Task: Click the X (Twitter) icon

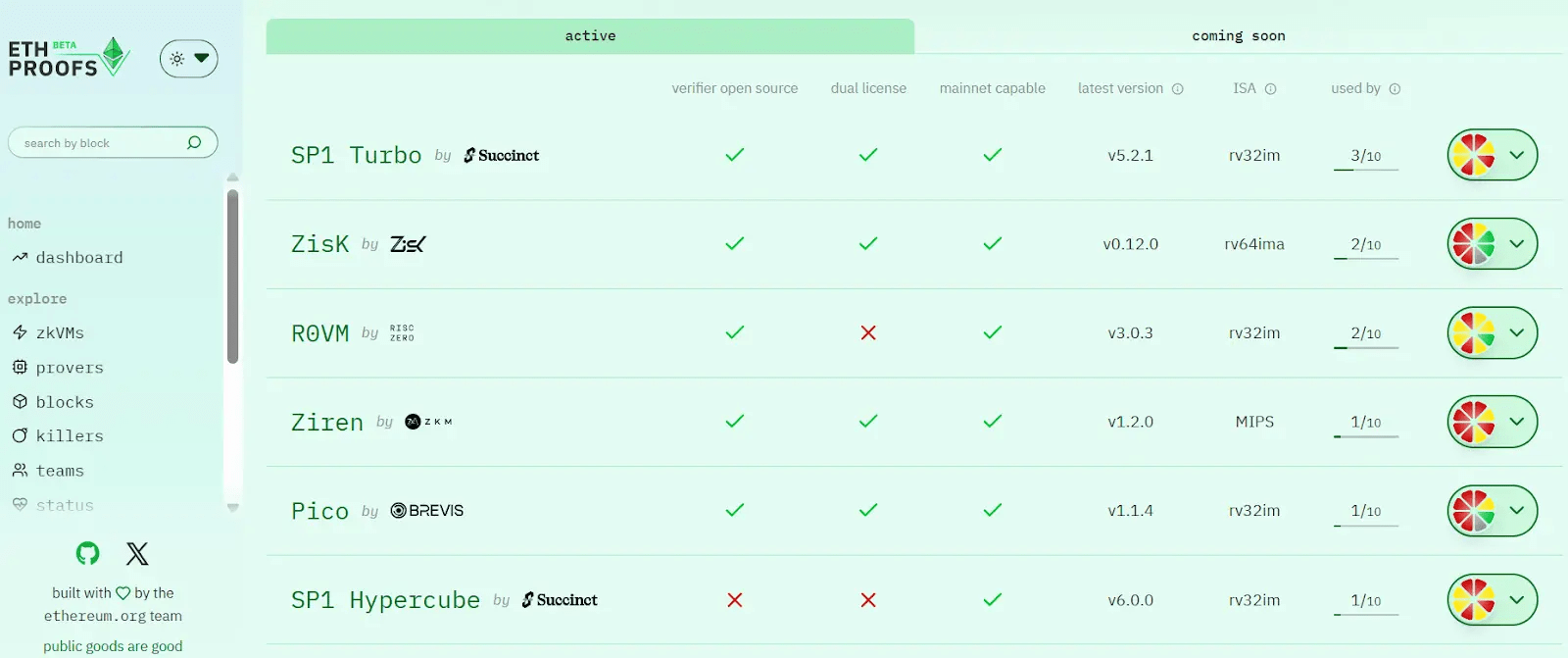Action: pos(137,554)
